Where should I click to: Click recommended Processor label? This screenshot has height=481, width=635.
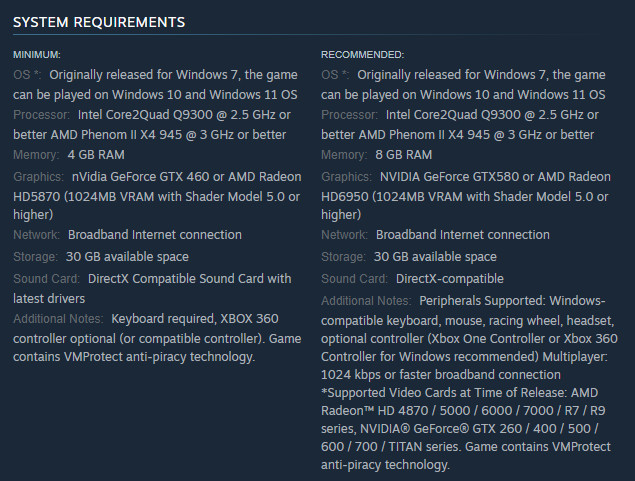point(349,115)
